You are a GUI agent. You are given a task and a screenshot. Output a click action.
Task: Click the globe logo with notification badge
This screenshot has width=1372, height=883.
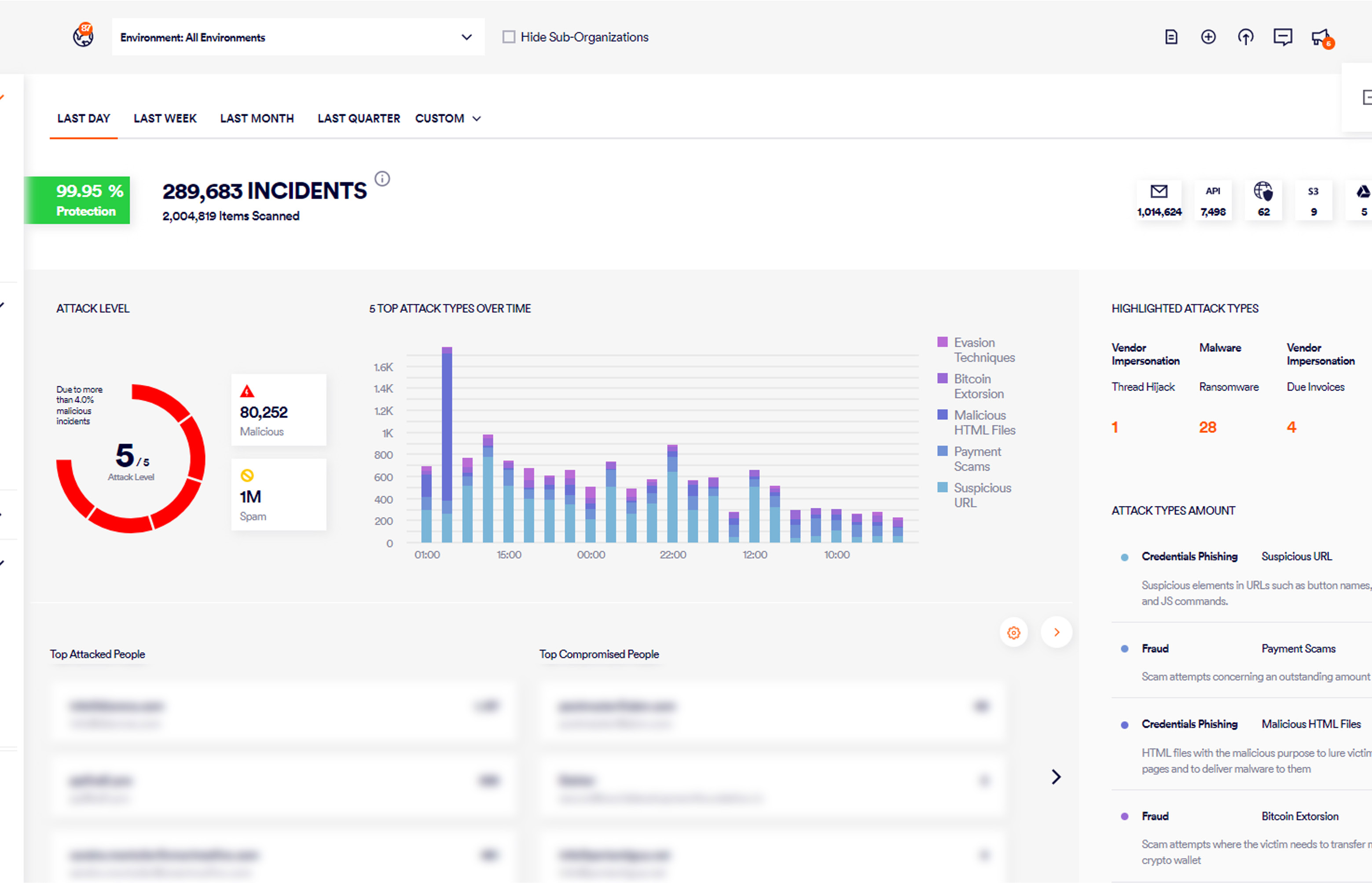83,36
